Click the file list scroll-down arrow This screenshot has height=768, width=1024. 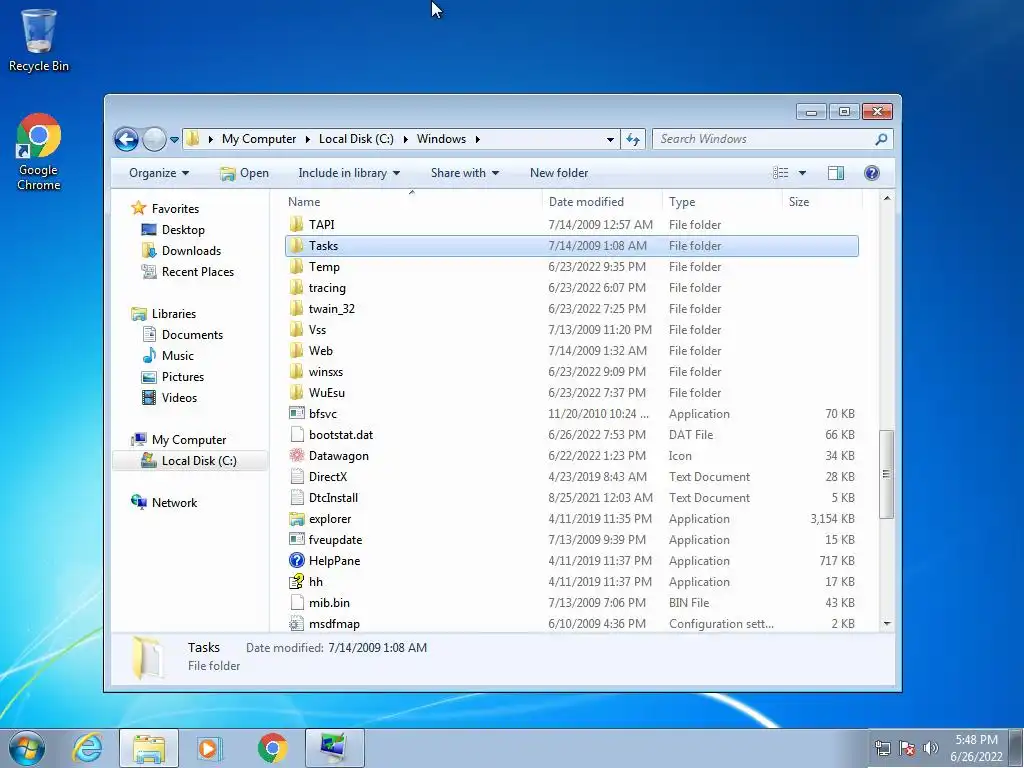(886, 624)
